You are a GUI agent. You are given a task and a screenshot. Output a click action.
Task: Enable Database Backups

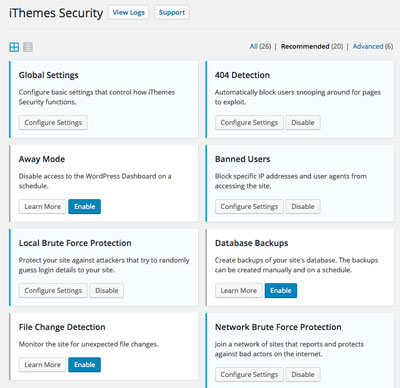point(281,291)
